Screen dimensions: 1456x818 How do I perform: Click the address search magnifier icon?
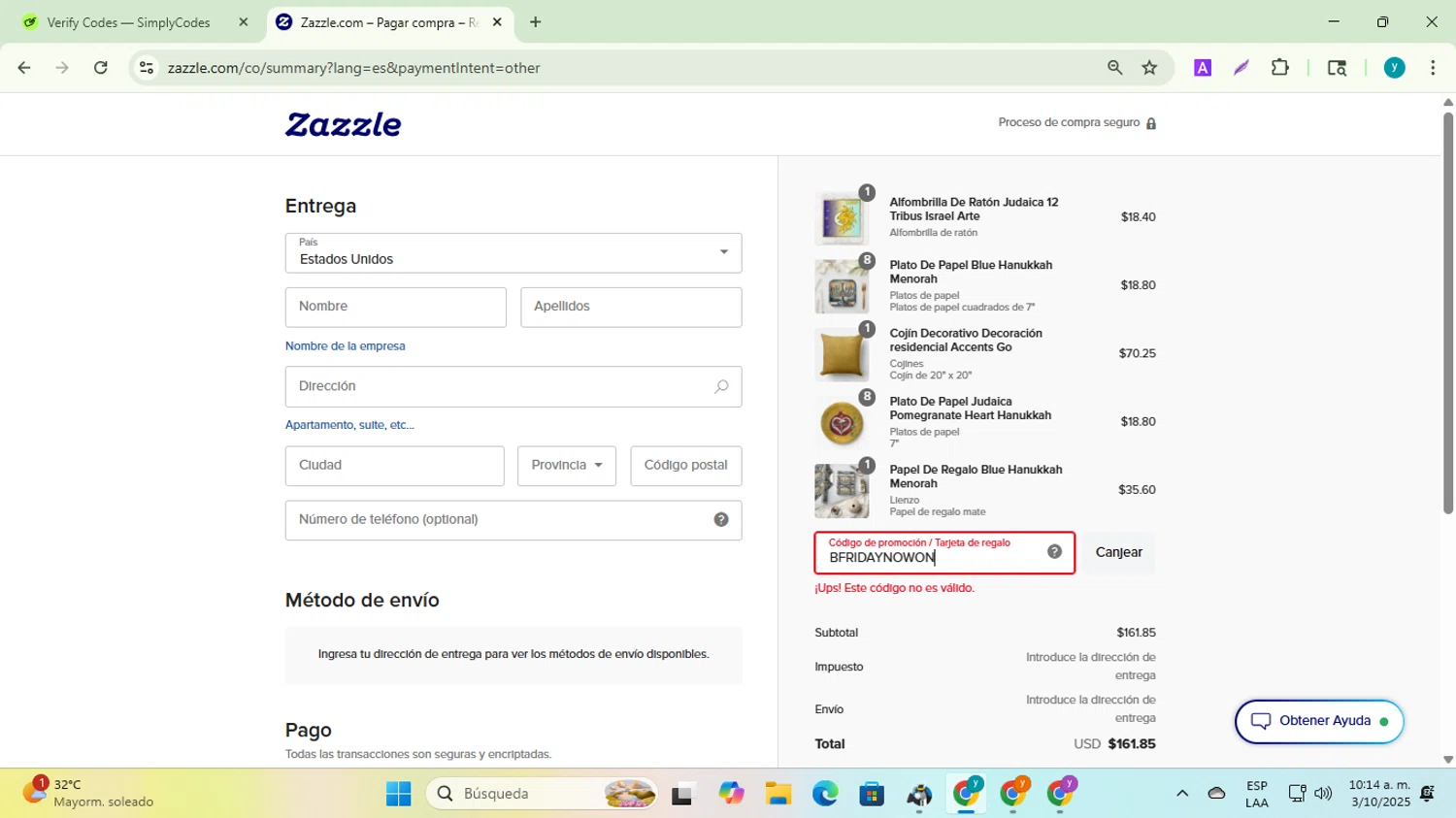click(x=721, y=386)
